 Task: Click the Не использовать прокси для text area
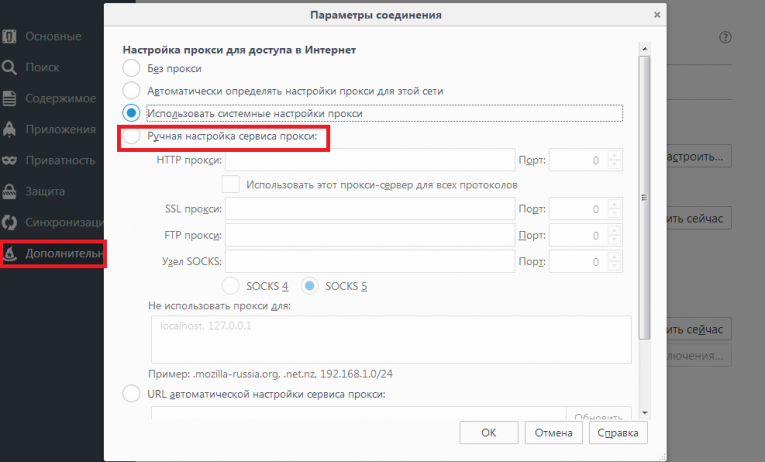(391, 340)
